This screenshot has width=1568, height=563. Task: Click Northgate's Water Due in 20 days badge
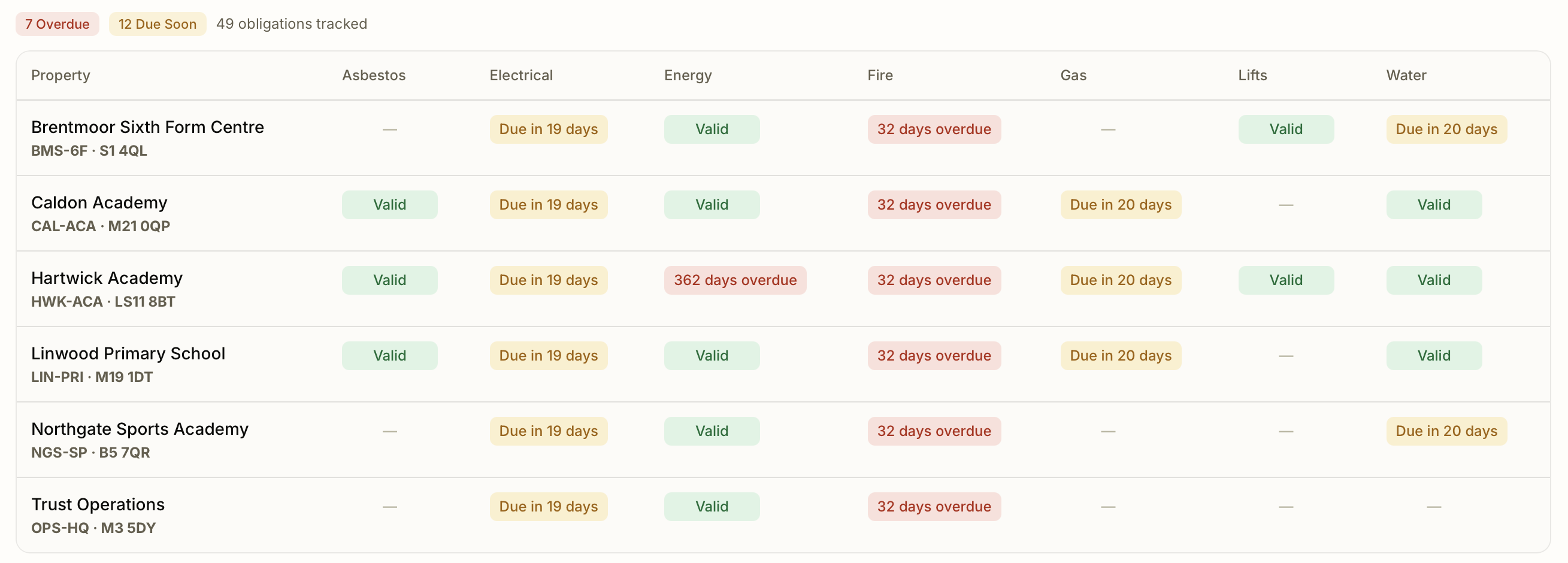[1447, 431]
